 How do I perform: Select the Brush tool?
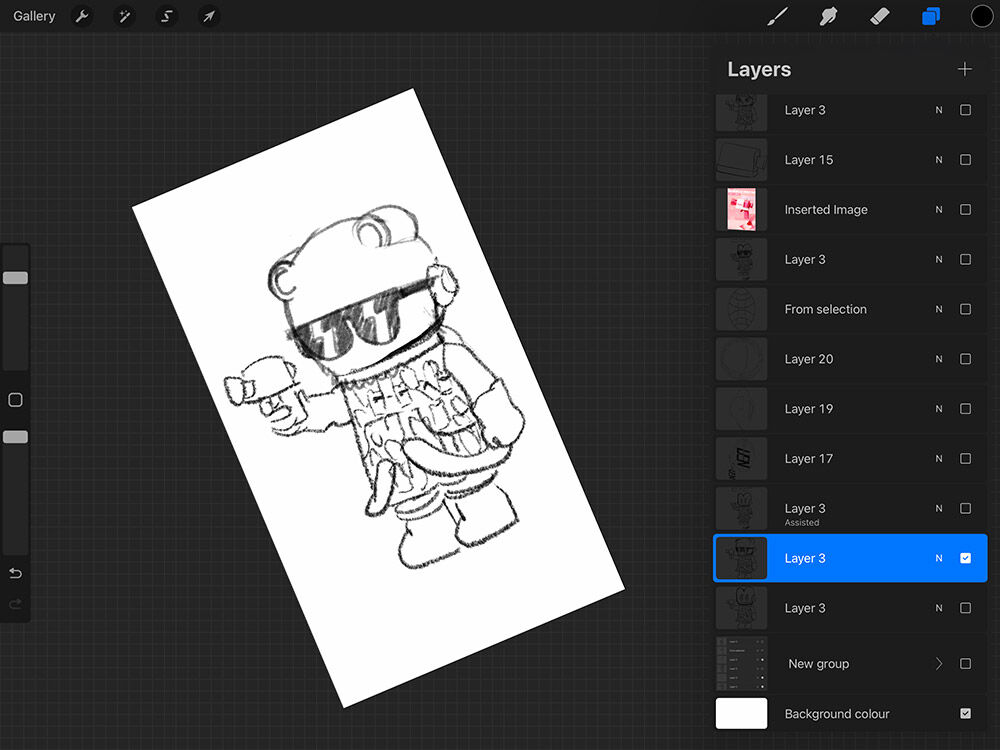777,17
